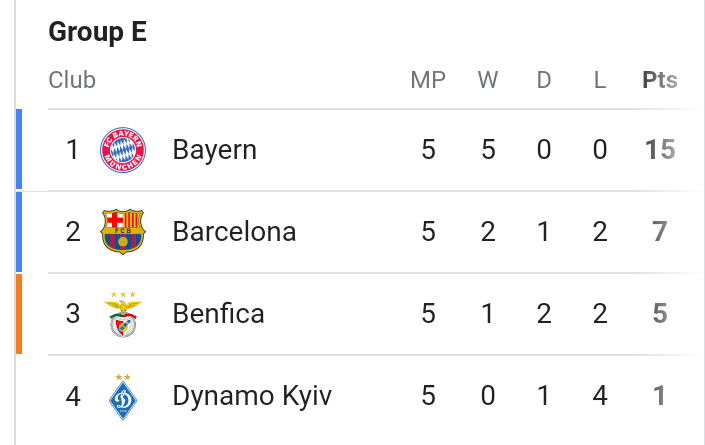705x445 pixels.
Task: Click the orange qualification bar beside Benfica
Action: point(19,314)
